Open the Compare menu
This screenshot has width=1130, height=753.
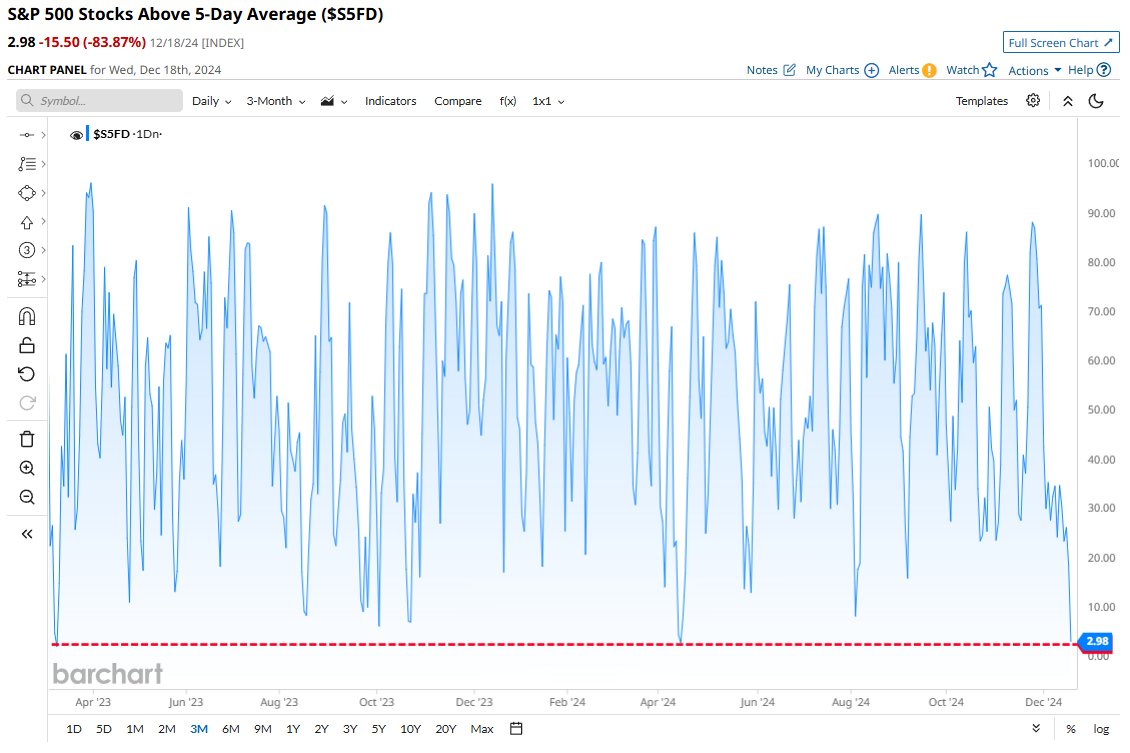pos(458,101)
